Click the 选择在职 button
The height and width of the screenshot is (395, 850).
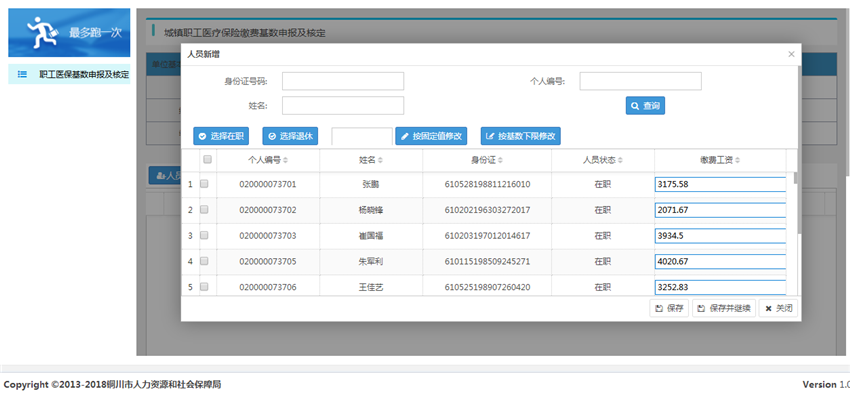tap(221, 136)
